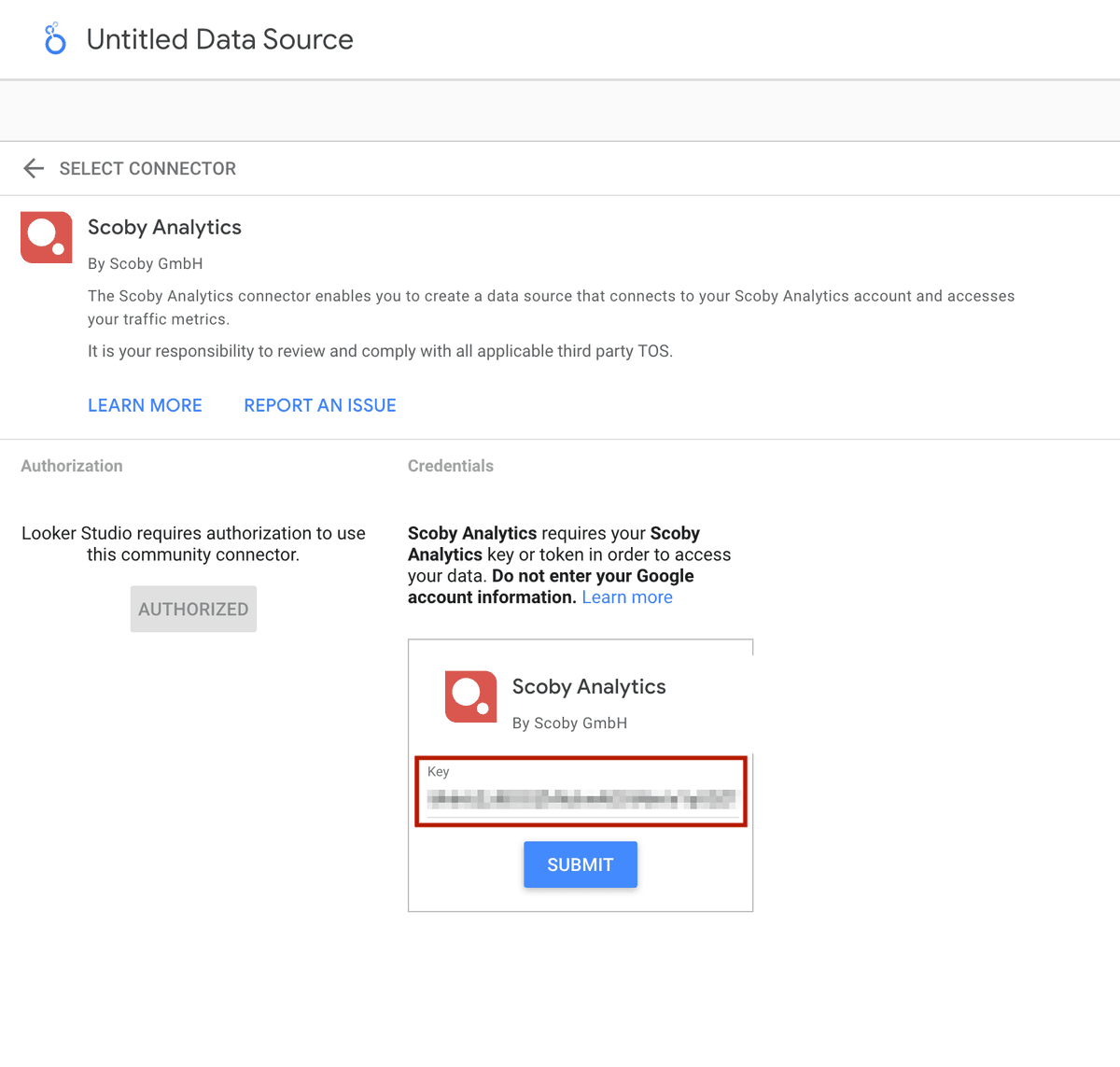Click the Scoby Analytics title in credentials card

point(589,686)
